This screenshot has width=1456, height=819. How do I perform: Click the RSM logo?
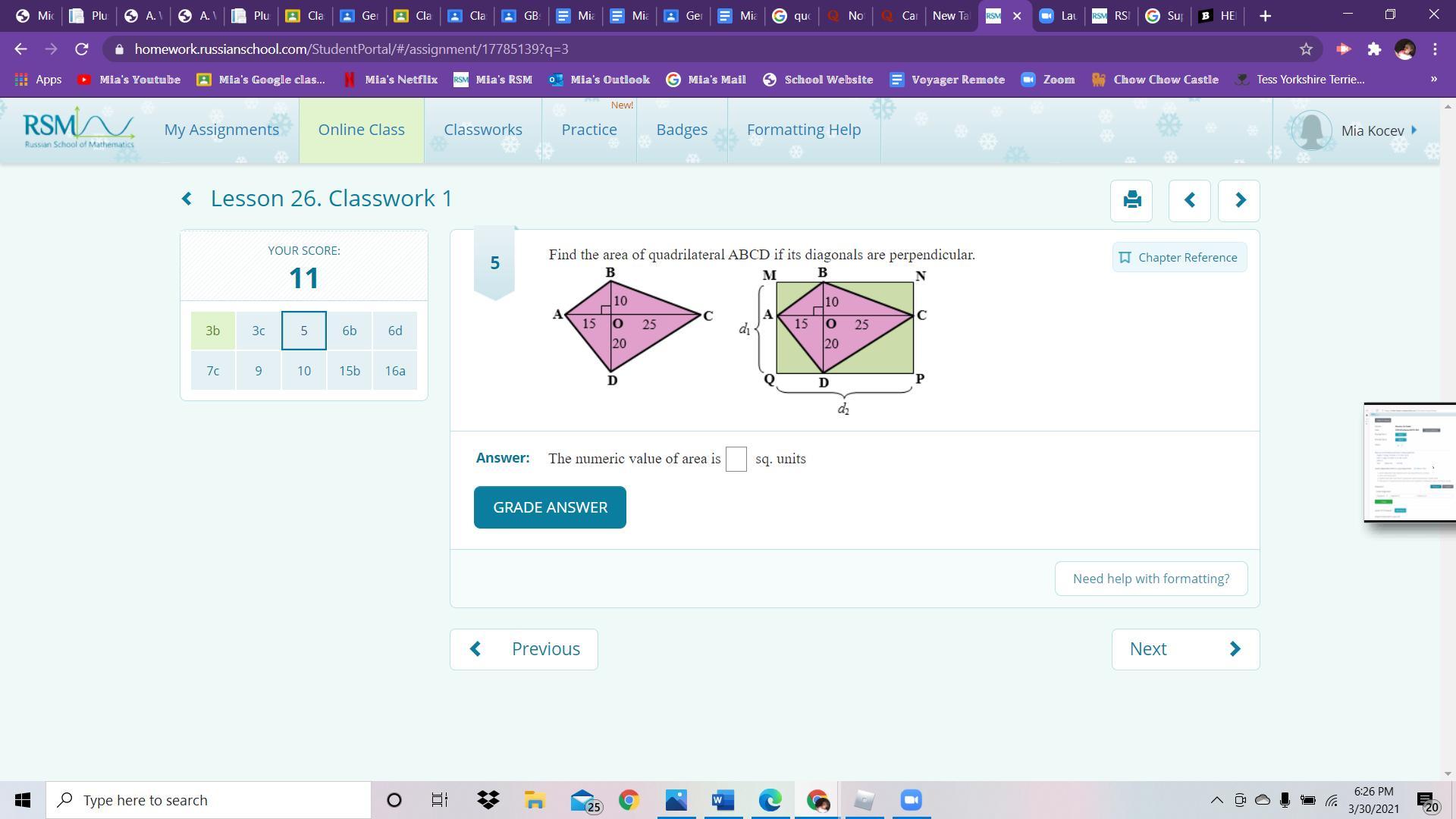[x=79, y=129]
